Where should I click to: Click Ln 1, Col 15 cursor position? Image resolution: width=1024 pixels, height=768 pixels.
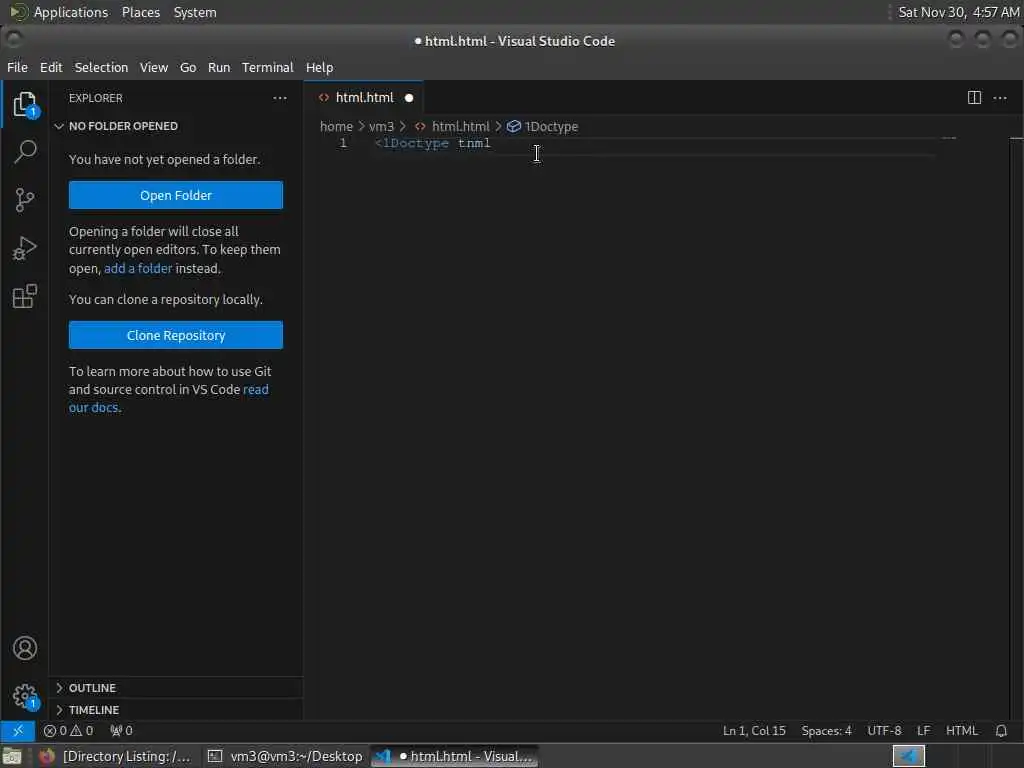(x=754, y=731)
